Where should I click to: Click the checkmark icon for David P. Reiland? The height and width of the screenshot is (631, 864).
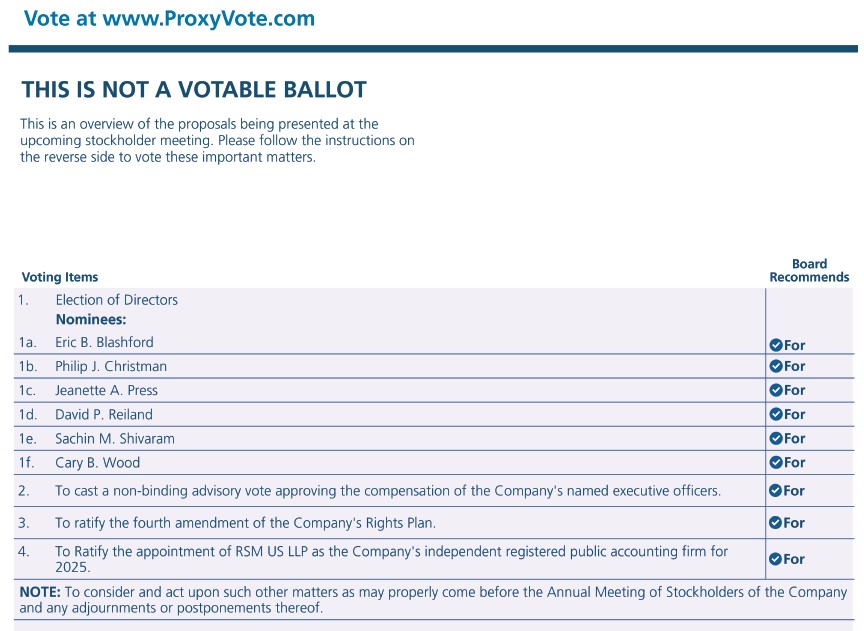[x=775, y=415]
